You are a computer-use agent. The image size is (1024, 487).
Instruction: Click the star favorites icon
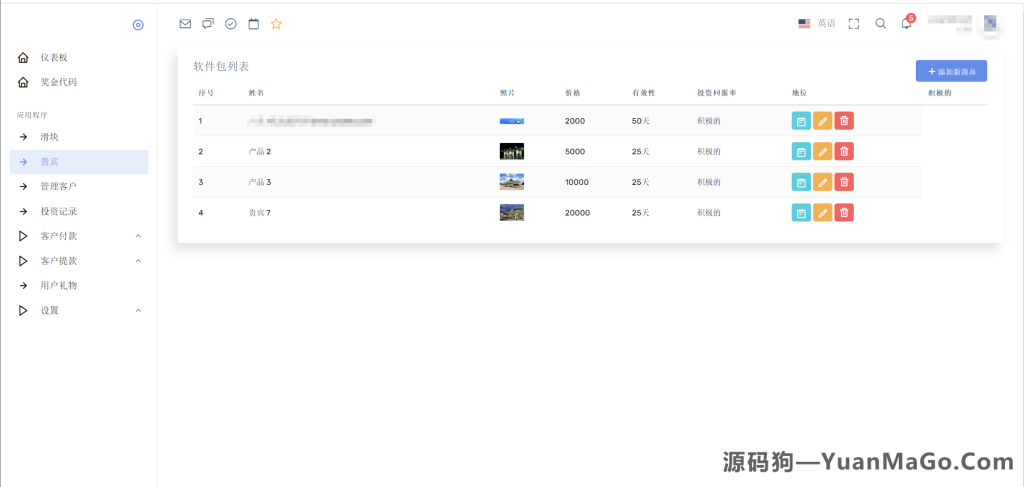click(x=276, y=24)
